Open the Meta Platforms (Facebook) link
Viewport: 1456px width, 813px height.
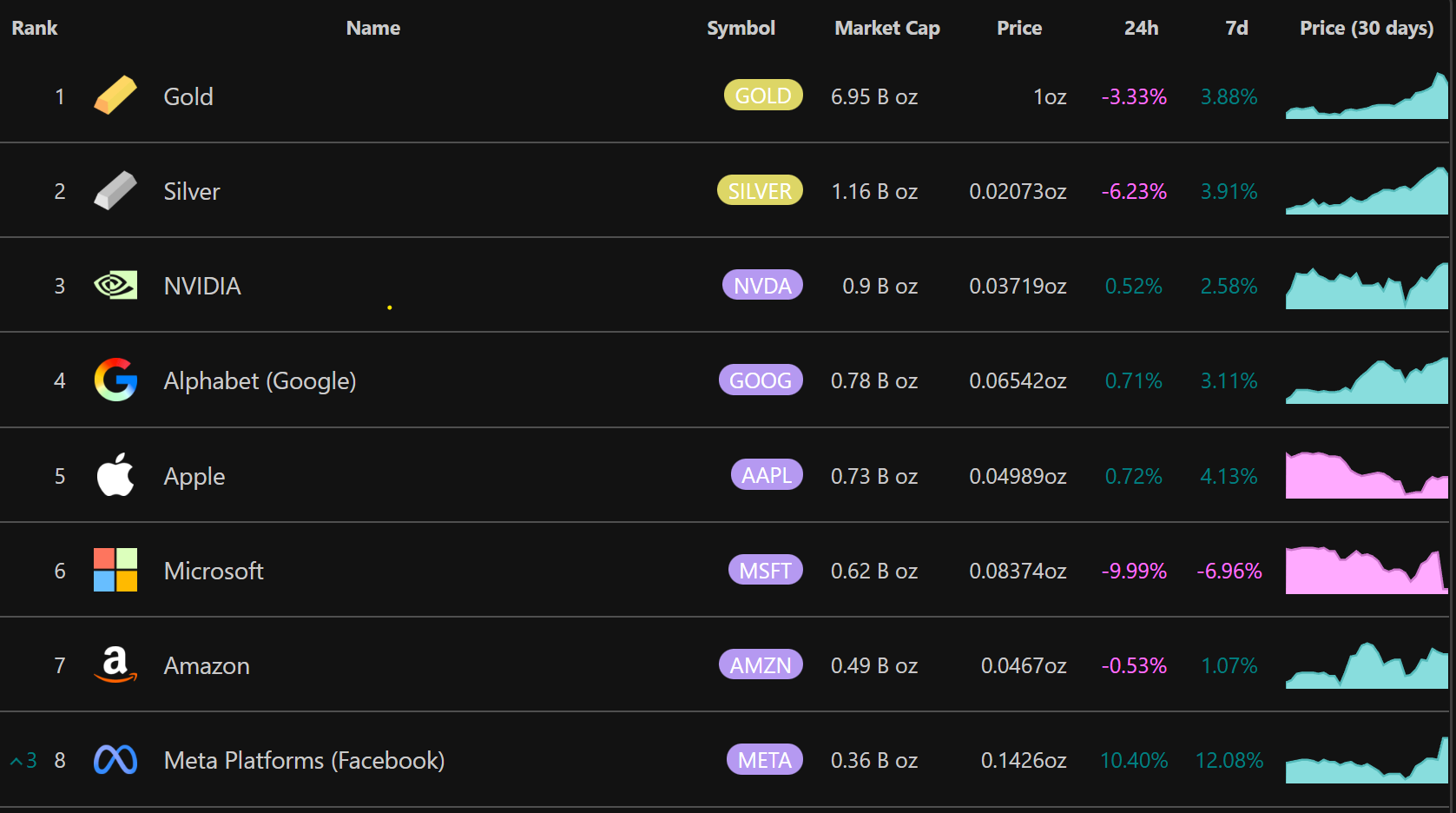304,760
